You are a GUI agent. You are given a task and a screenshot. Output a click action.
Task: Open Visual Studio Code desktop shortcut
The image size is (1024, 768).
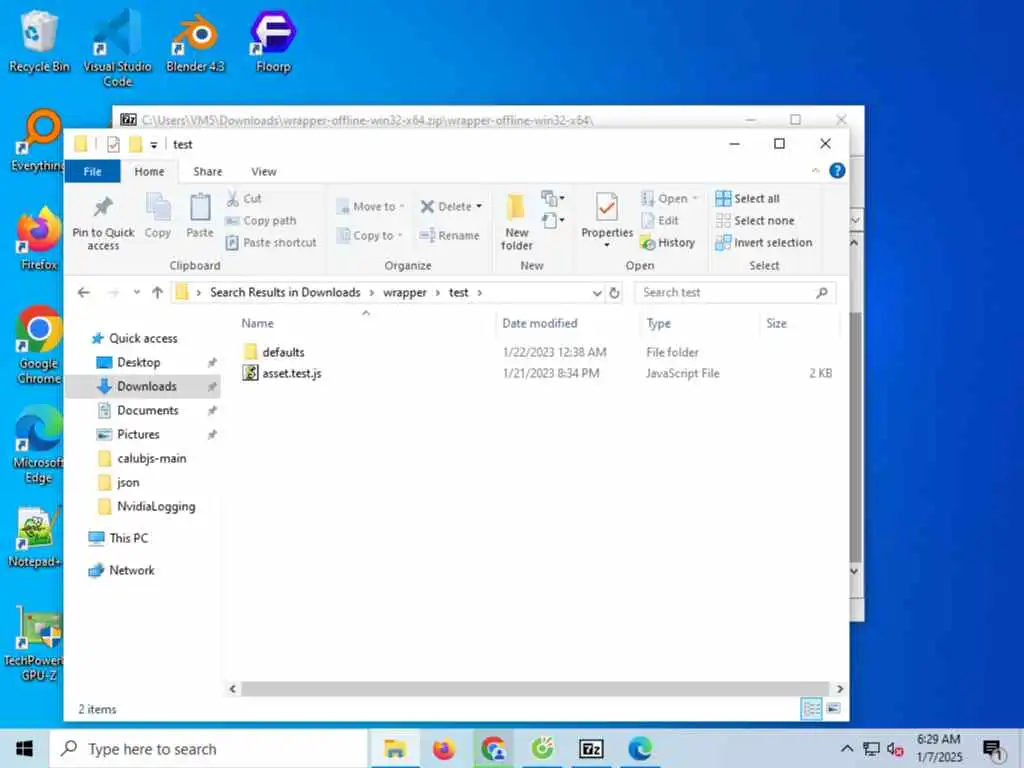[117, 49]
